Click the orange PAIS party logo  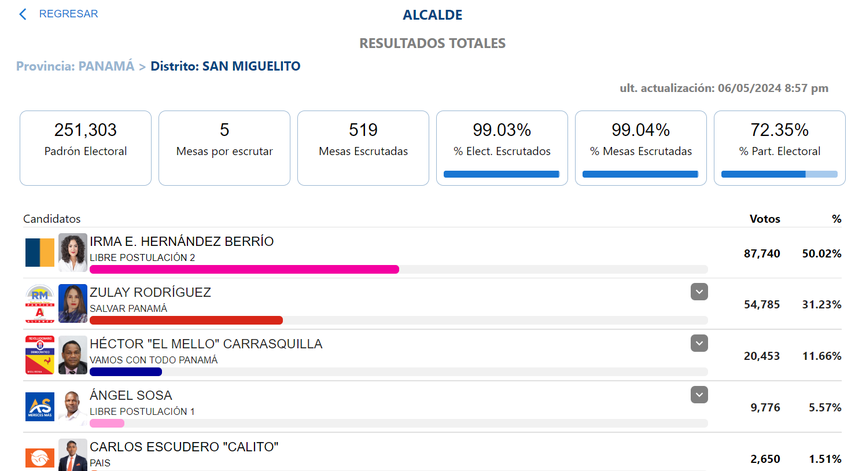click(x=40, y=456)
